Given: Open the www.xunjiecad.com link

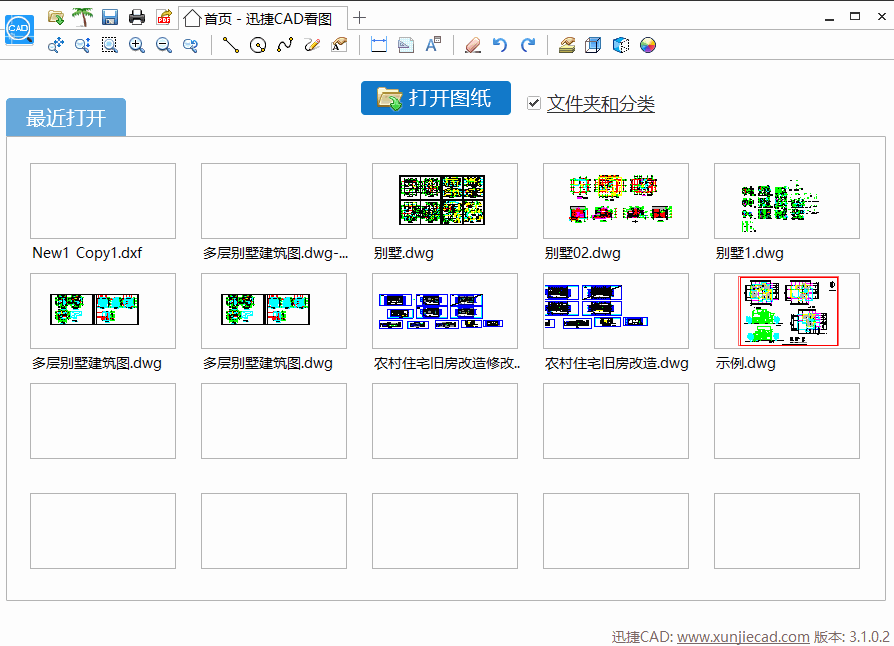Looking at the screenshot, I should pos(743,636).
